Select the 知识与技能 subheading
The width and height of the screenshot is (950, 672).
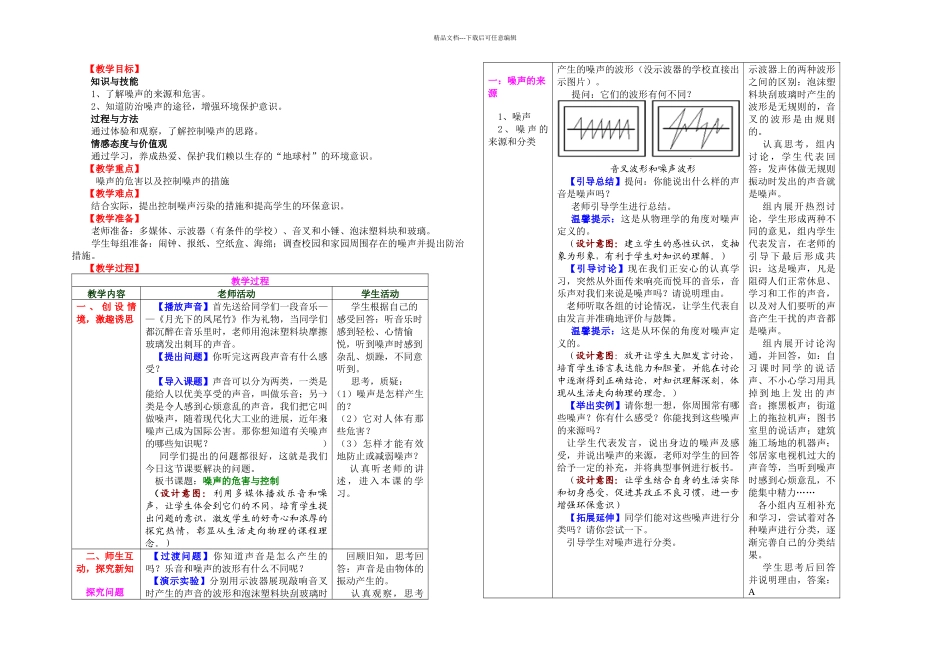115,82
